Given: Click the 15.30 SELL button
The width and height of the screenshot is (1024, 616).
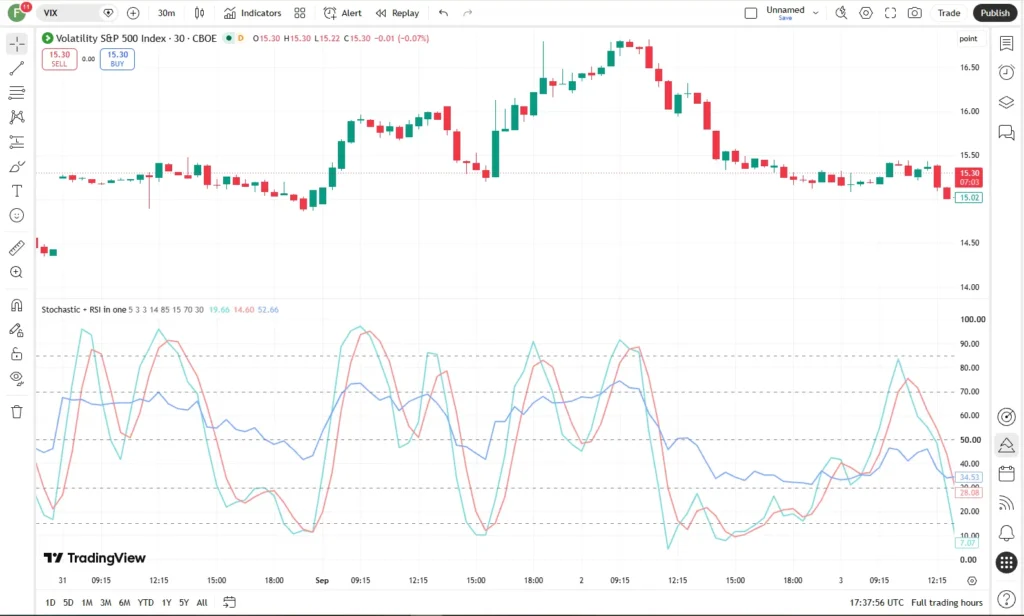Looking at the screenshot, I should pyautogui.click(x=59, y=59).
